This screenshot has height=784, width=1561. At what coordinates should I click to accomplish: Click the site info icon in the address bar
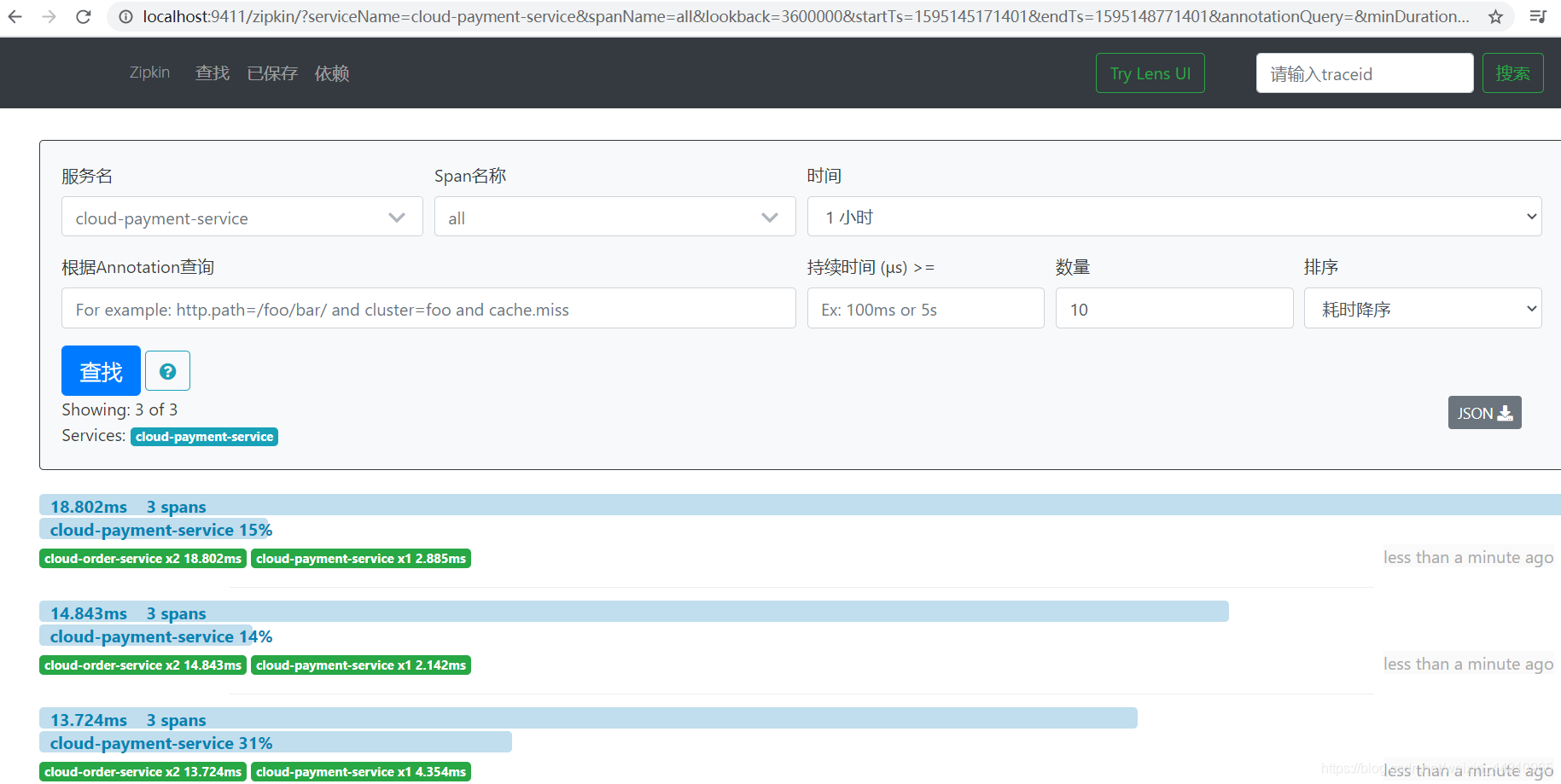(x=125, y=15)
